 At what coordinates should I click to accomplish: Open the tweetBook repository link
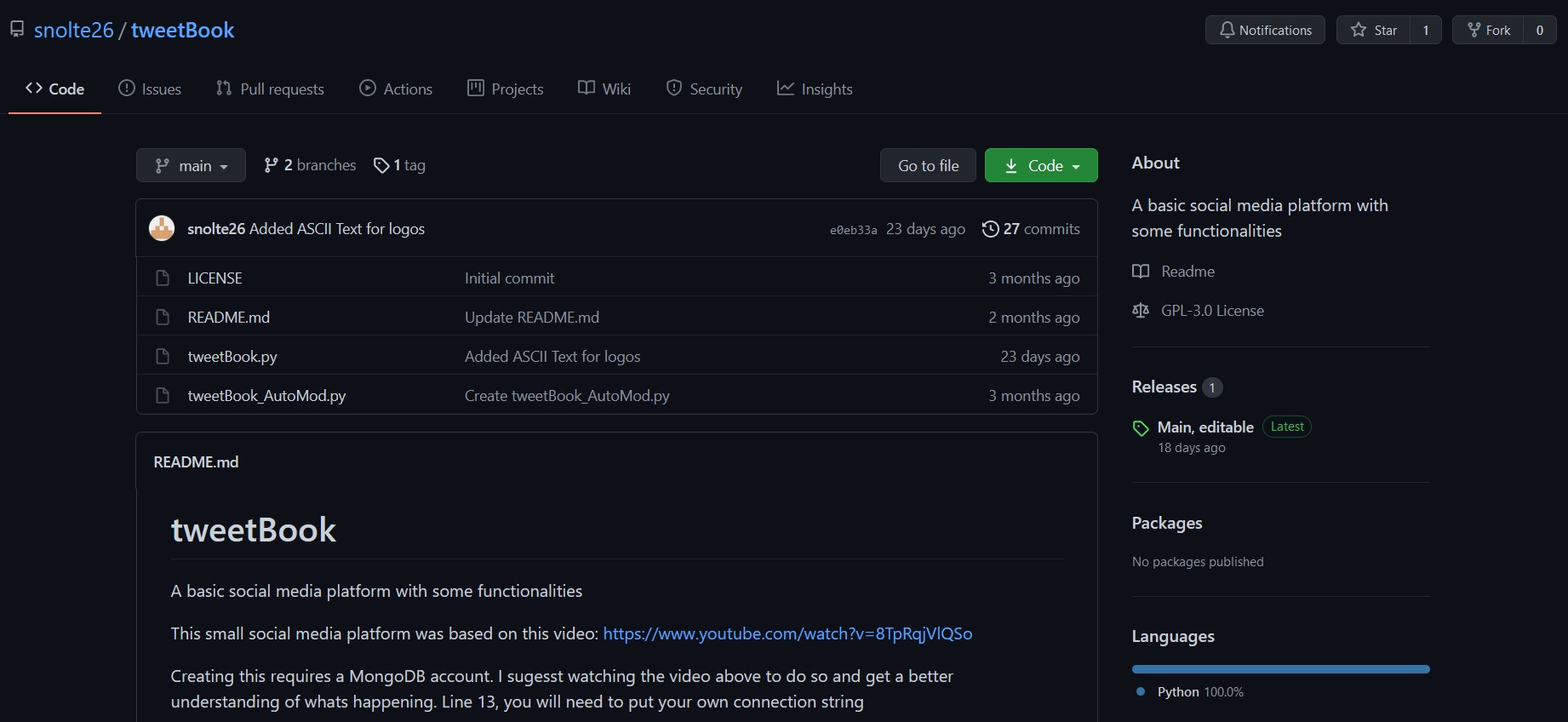(182, 30)
